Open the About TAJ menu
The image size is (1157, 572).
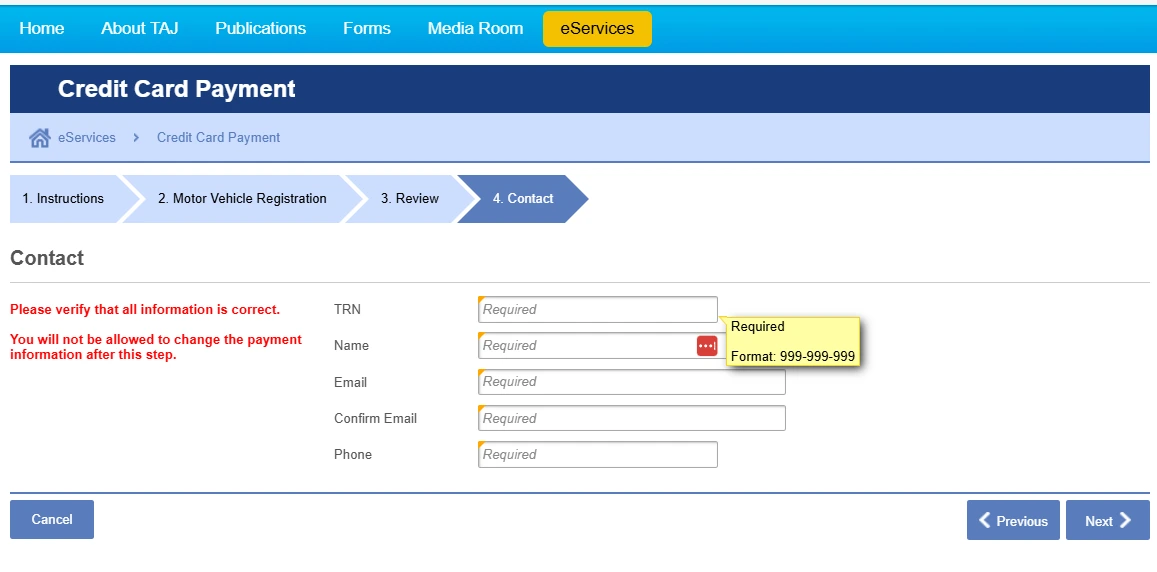tap(140, 29)
